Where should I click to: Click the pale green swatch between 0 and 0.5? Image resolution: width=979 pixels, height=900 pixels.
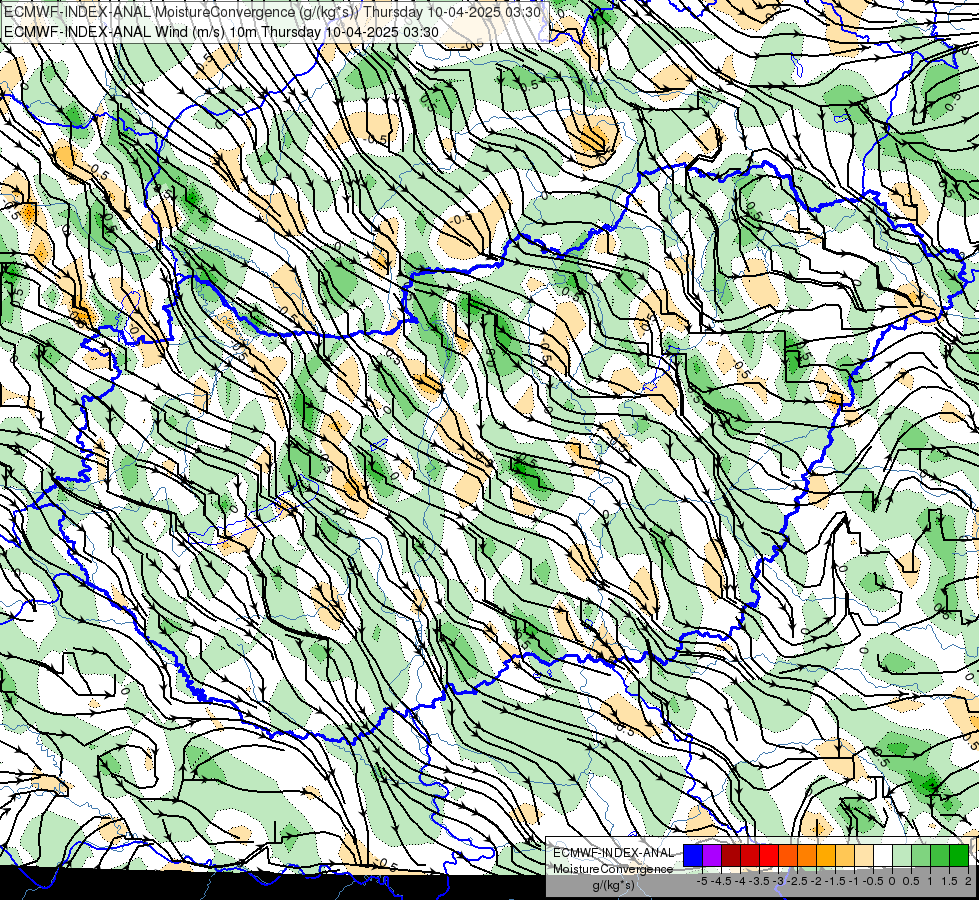[x=902, y=856]
